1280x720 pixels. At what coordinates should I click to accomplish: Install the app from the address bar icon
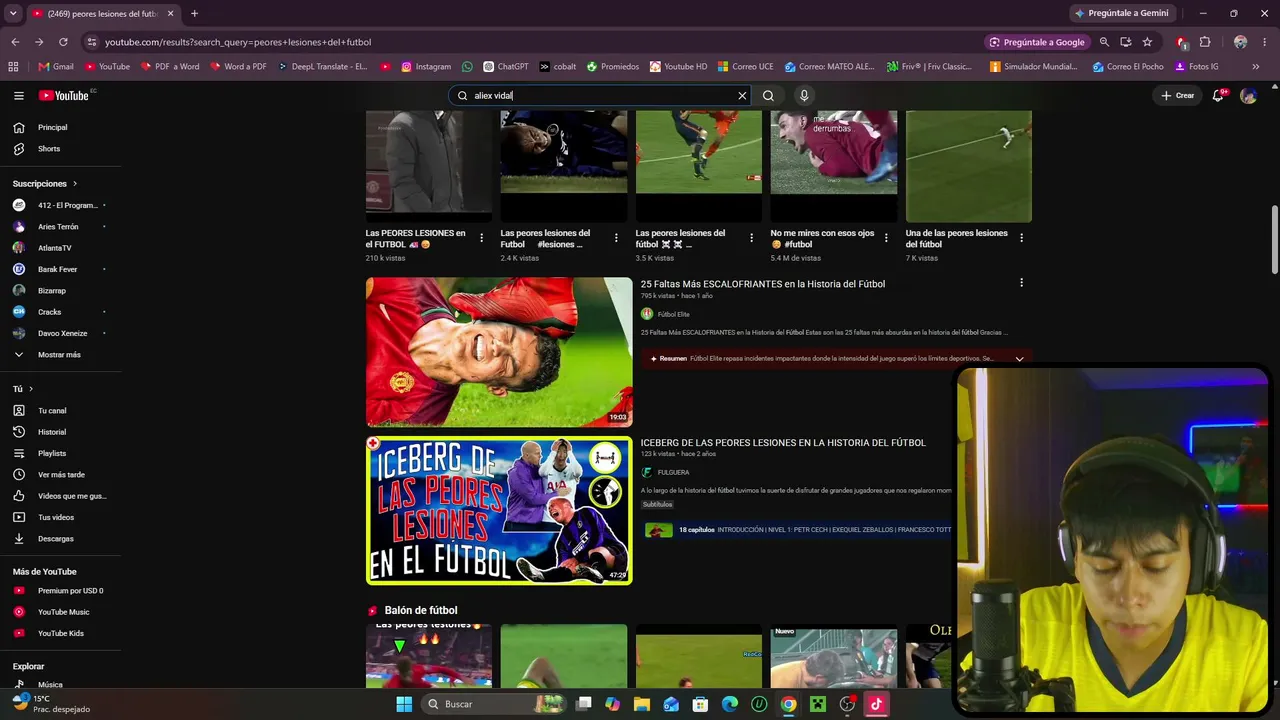pyautogui.click(x=1126, y=42)
